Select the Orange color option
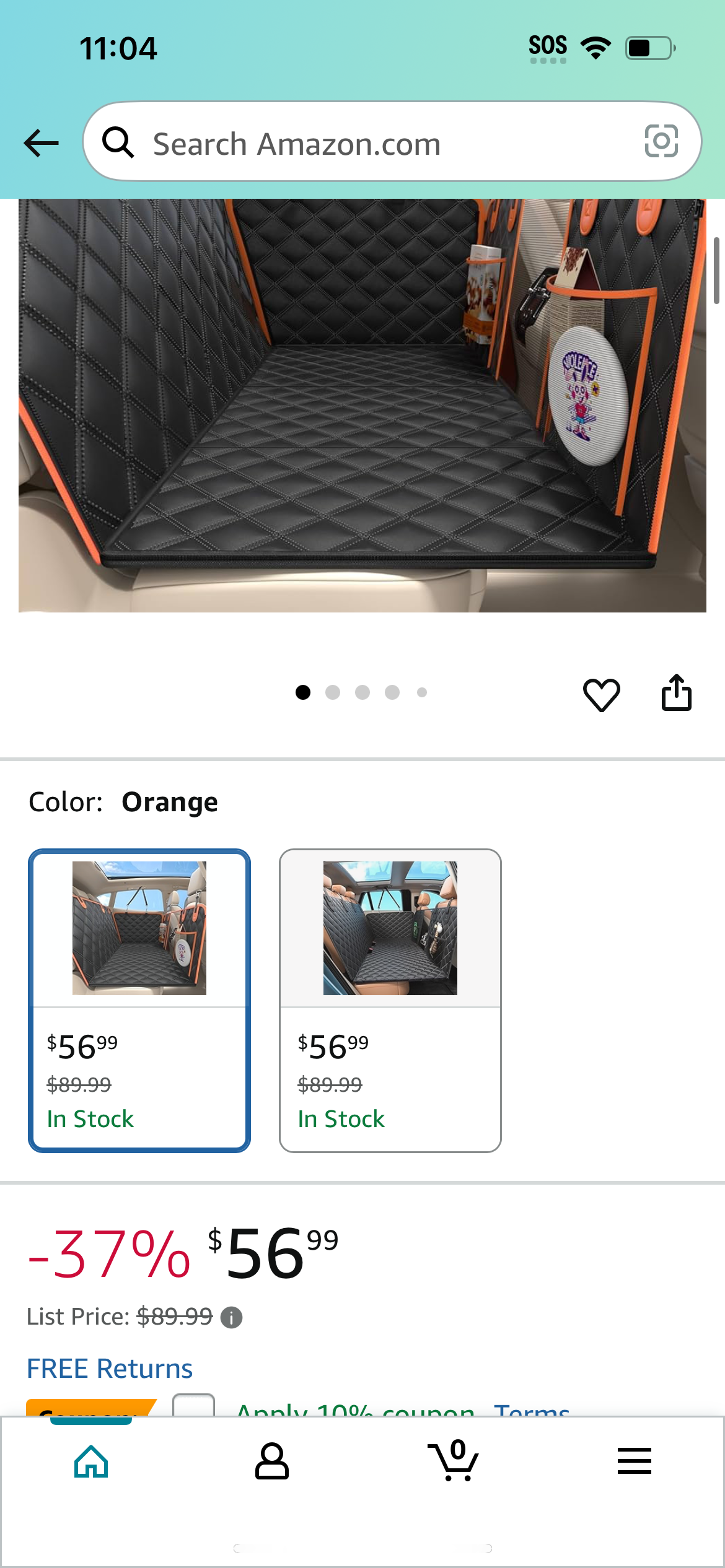The height and width of the screenshot is (1568, 725). tap(139, 1001)
